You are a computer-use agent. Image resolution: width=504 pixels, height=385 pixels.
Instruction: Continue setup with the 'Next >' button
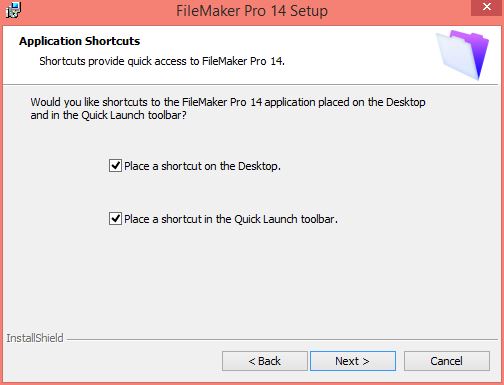353,361
